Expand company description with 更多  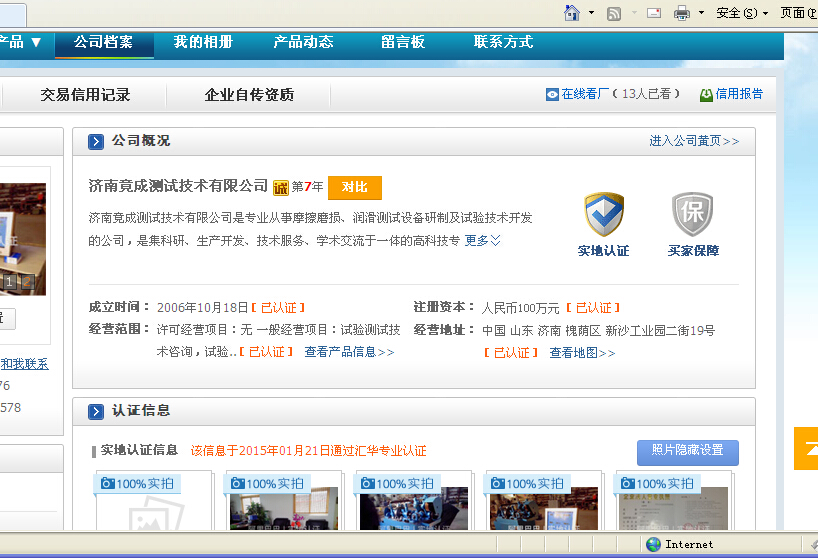pyautogui.click(x=483, y=240)
